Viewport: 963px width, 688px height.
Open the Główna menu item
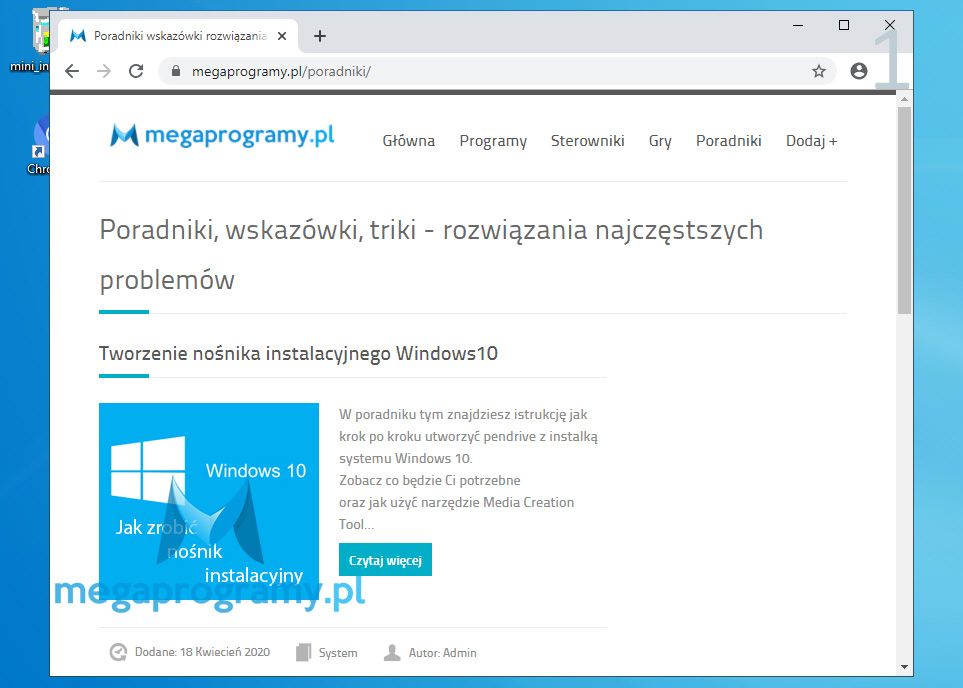[408, 141]
